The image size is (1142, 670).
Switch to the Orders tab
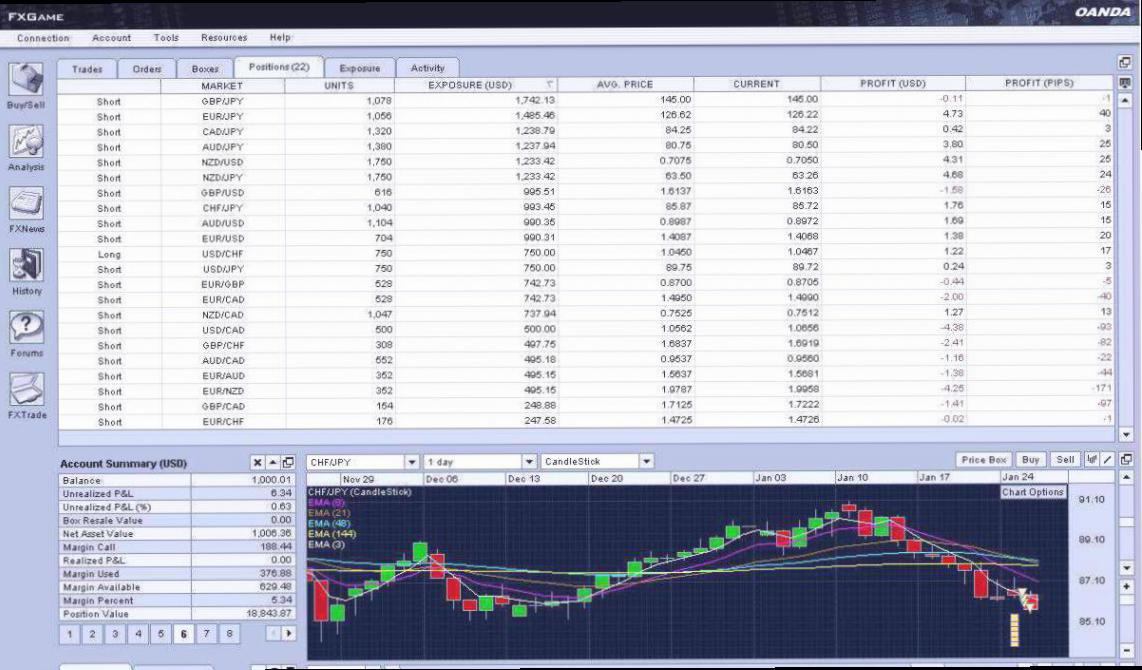click(x=146, y=68)
